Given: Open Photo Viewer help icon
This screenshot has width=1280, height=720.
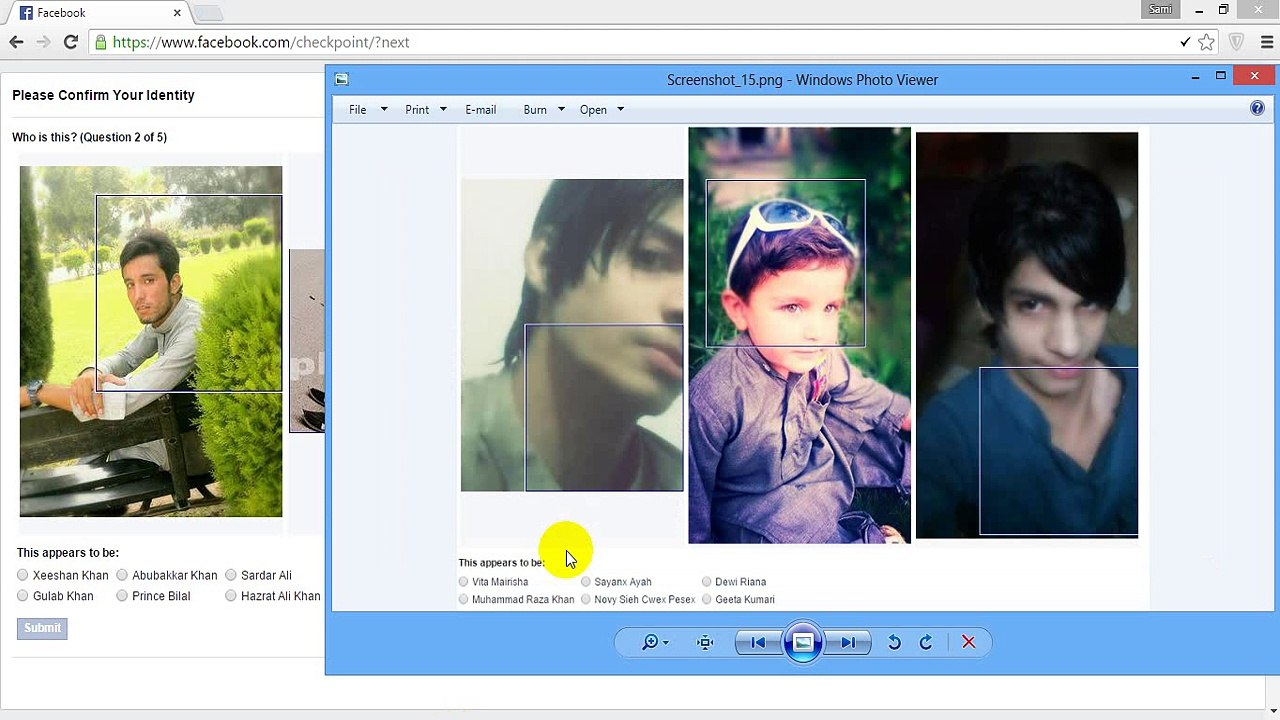Looking at the screenshot, I should click(1257, 108).
